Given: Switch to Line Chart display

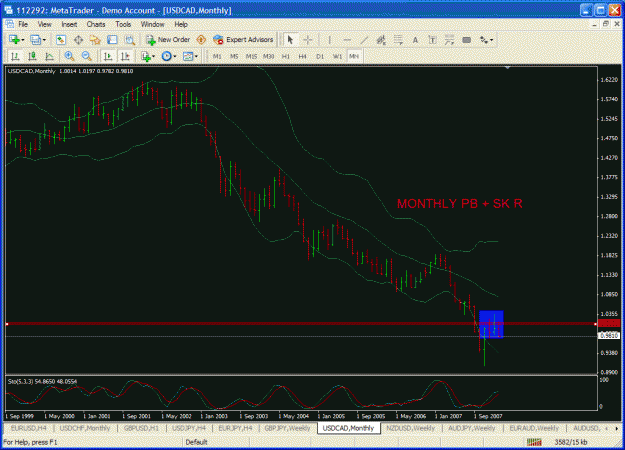Looking at the screenshot, I should tap(49, 56).
